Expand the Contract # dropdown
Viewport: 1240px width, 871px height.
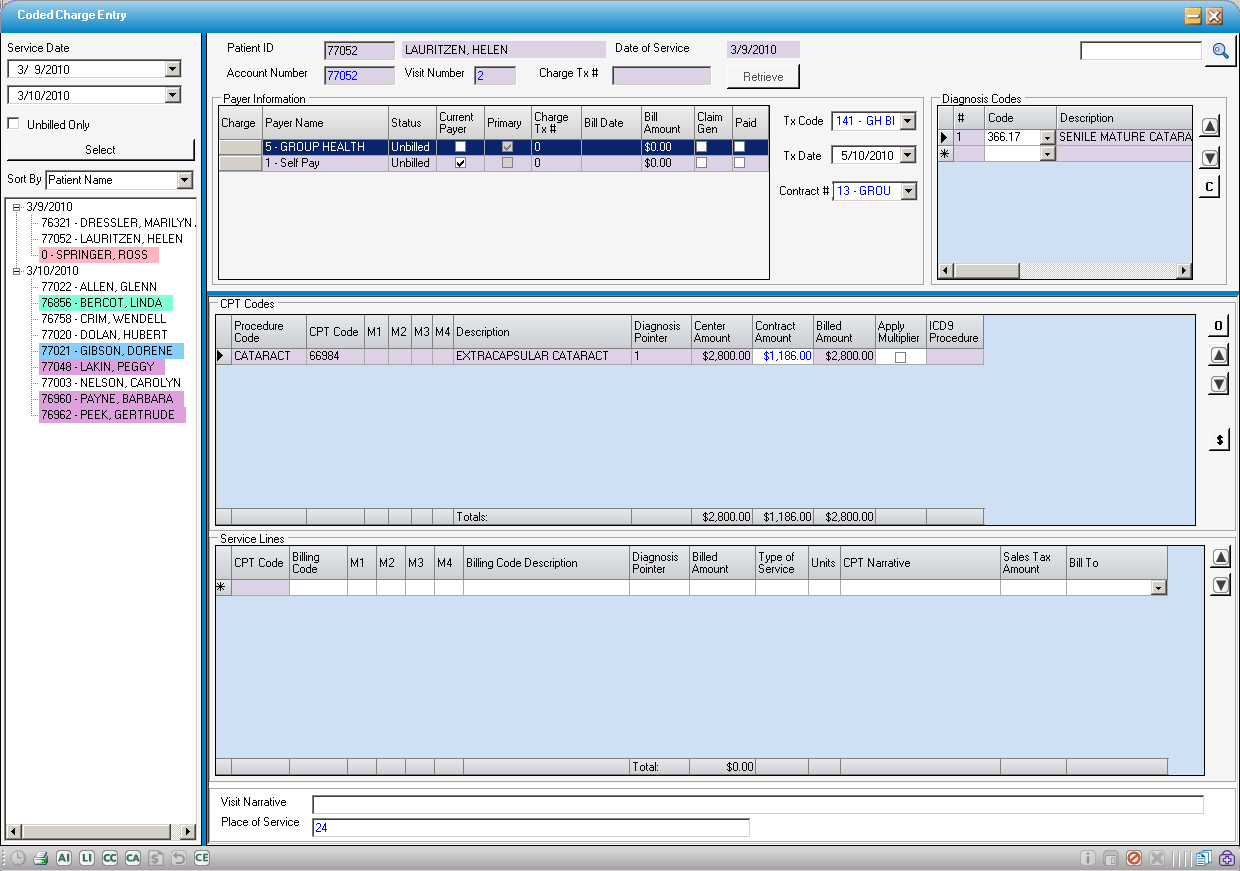pyautogui.click(x=908, y=191)
